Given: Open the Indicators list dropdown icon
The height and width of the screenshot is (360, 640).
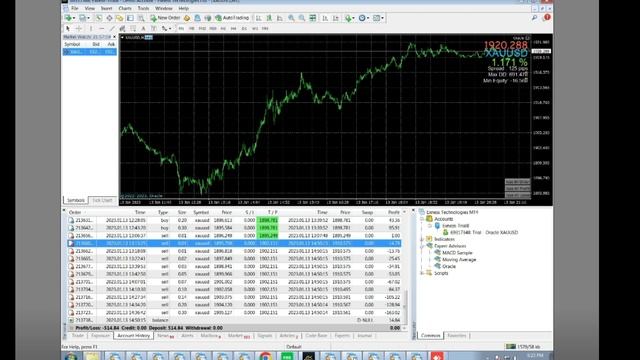Looking at the screenshot, I should (x=350, y=18).
